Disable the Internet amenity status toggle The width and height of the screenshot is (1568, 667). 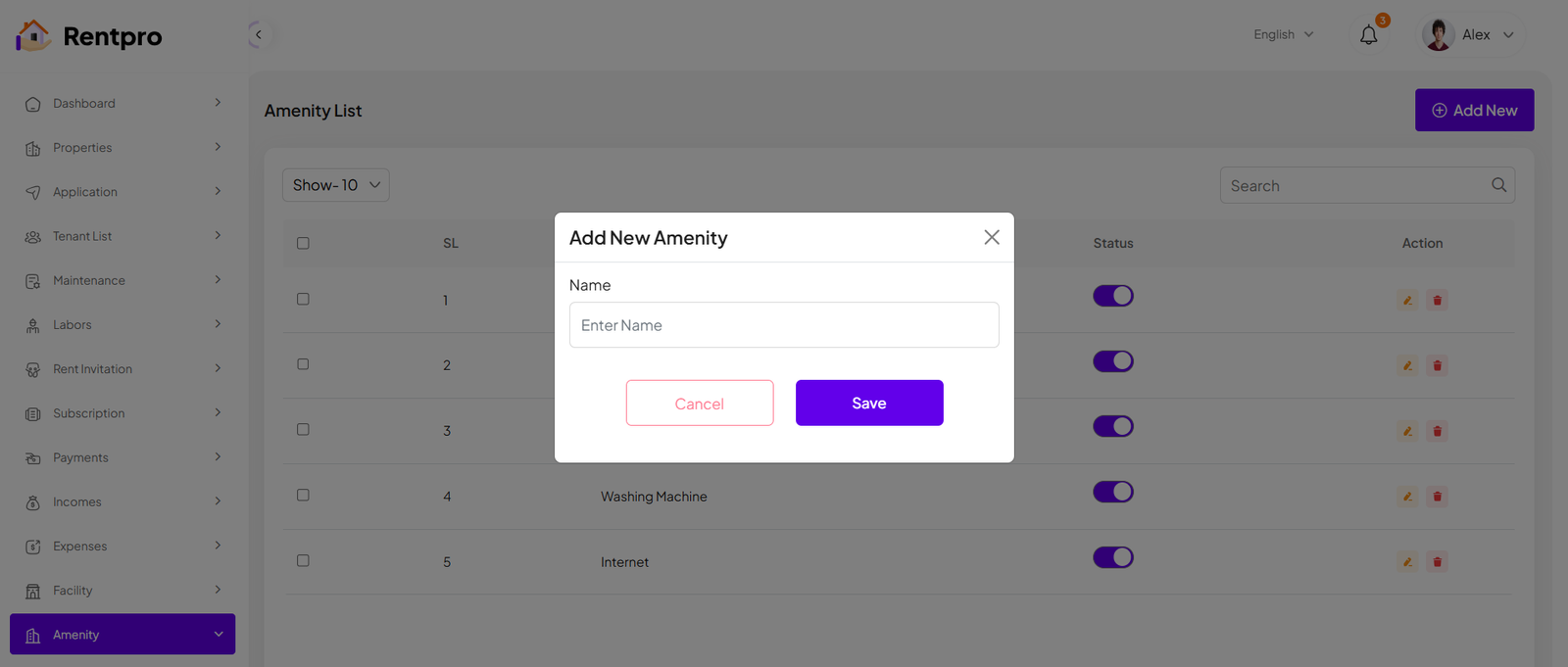point(1112,557)
